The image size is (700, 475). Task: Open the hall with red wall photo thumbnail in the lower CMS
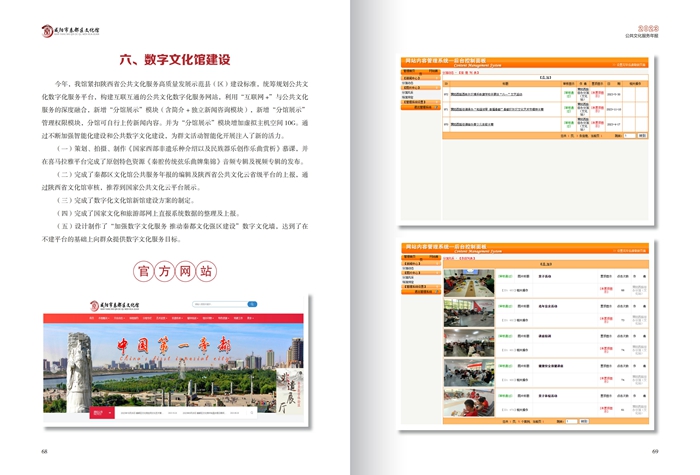click(469, 313)
